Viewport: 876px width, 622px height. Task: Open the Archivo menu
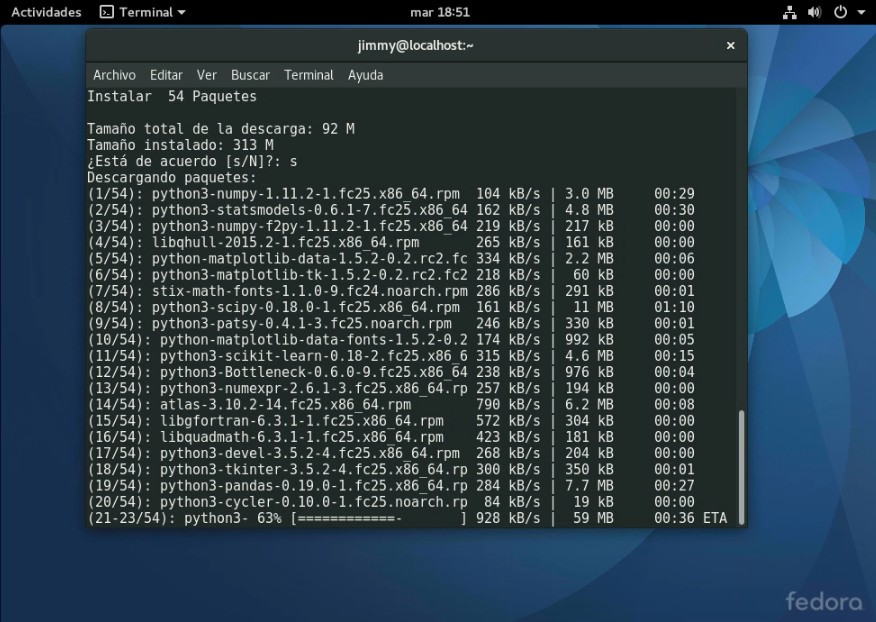tap(114, 75)
